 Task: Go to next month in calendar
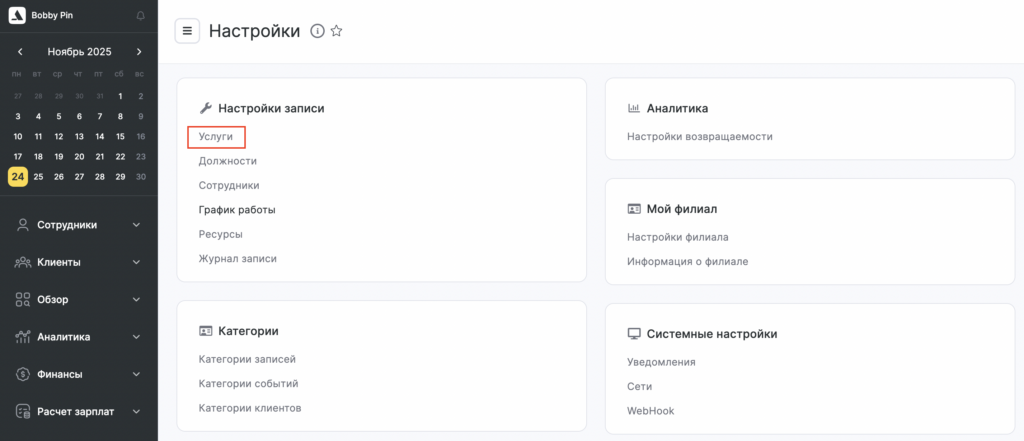(139, 52)
